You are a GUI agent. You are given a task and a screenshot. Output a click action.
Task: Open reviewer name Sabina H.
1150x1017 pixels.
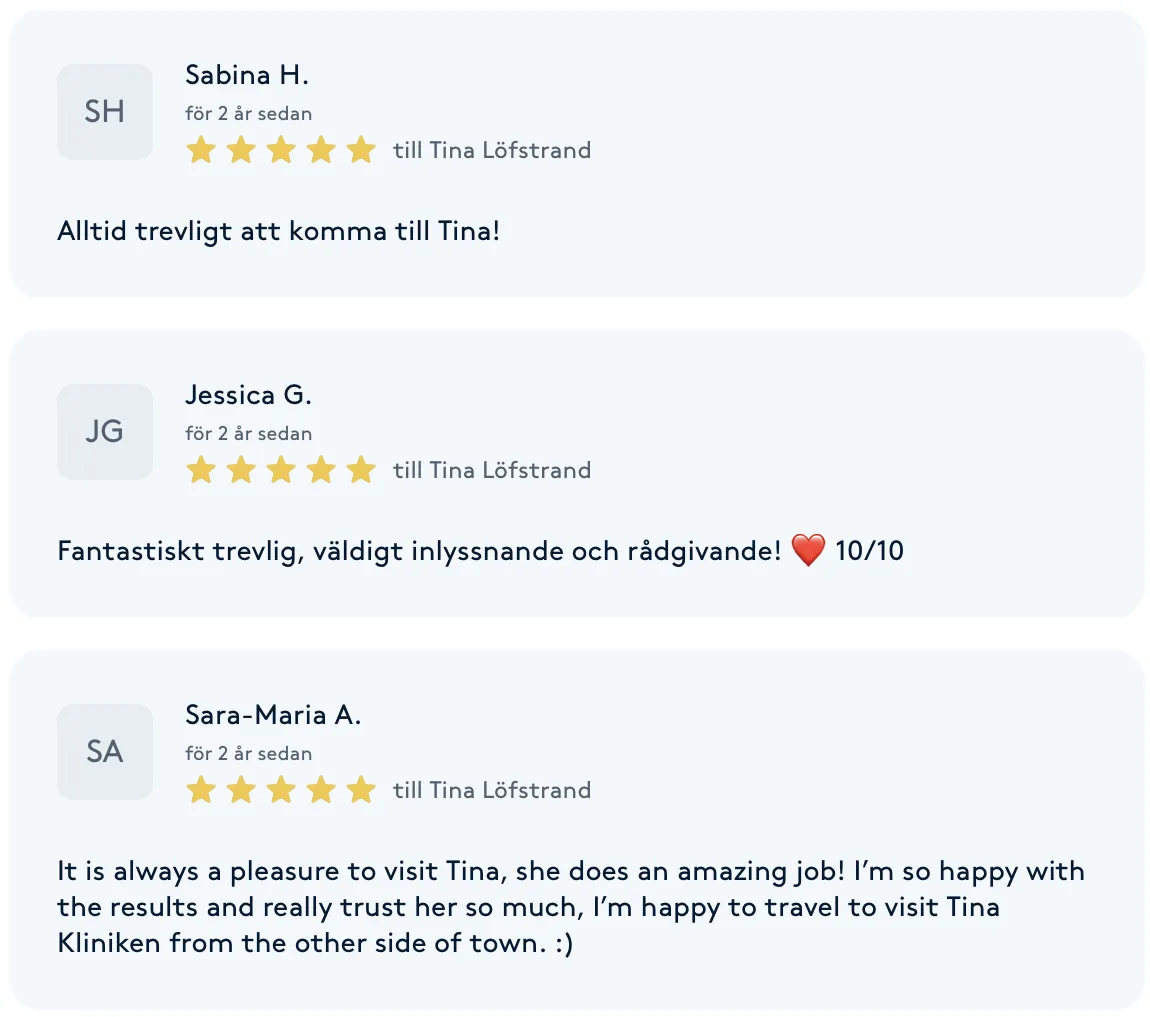pyautogui.click(x=247, y=75)
